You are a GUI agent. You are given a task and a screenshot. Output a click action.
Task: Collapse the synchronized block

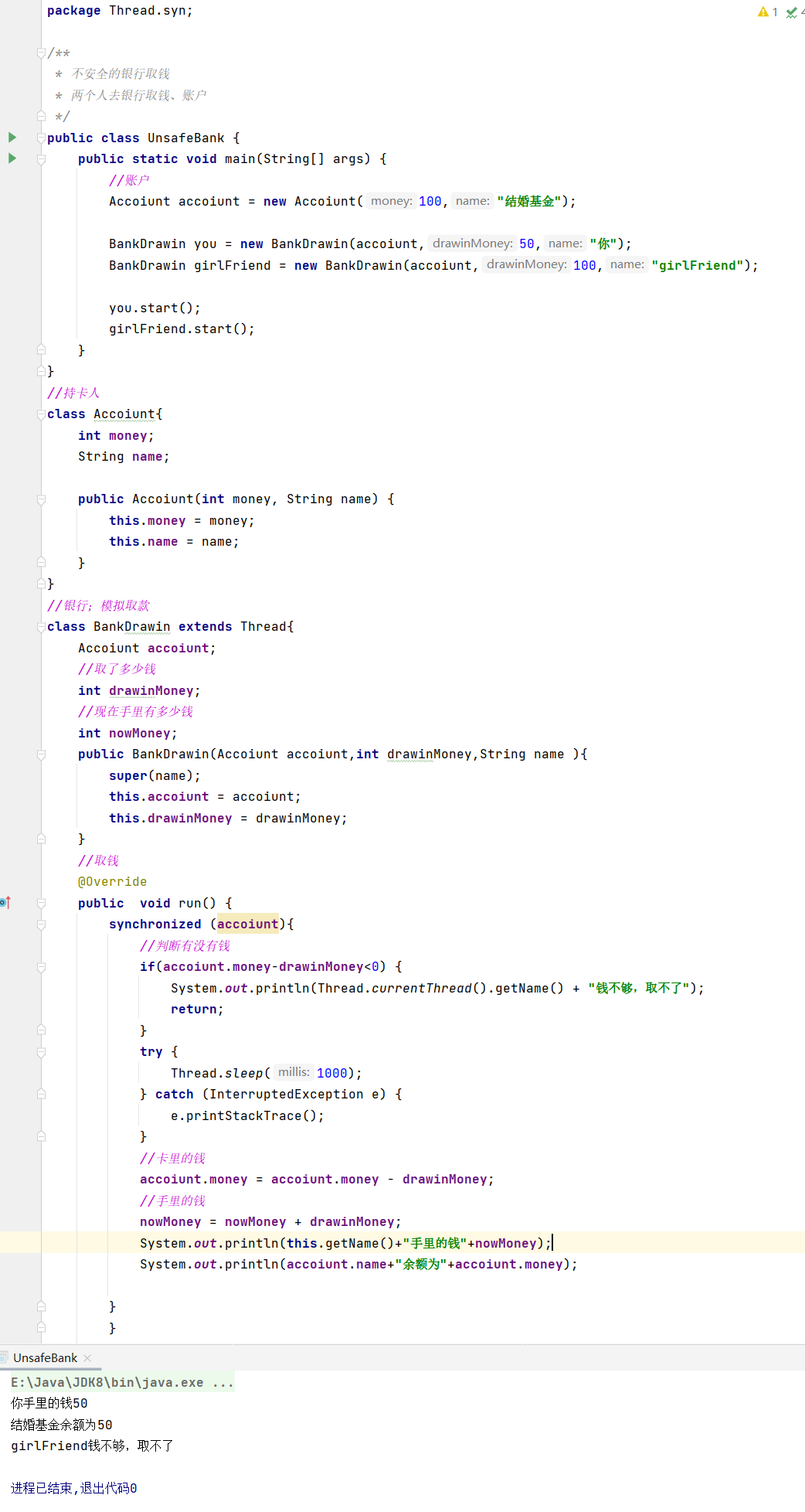point(41,925)
